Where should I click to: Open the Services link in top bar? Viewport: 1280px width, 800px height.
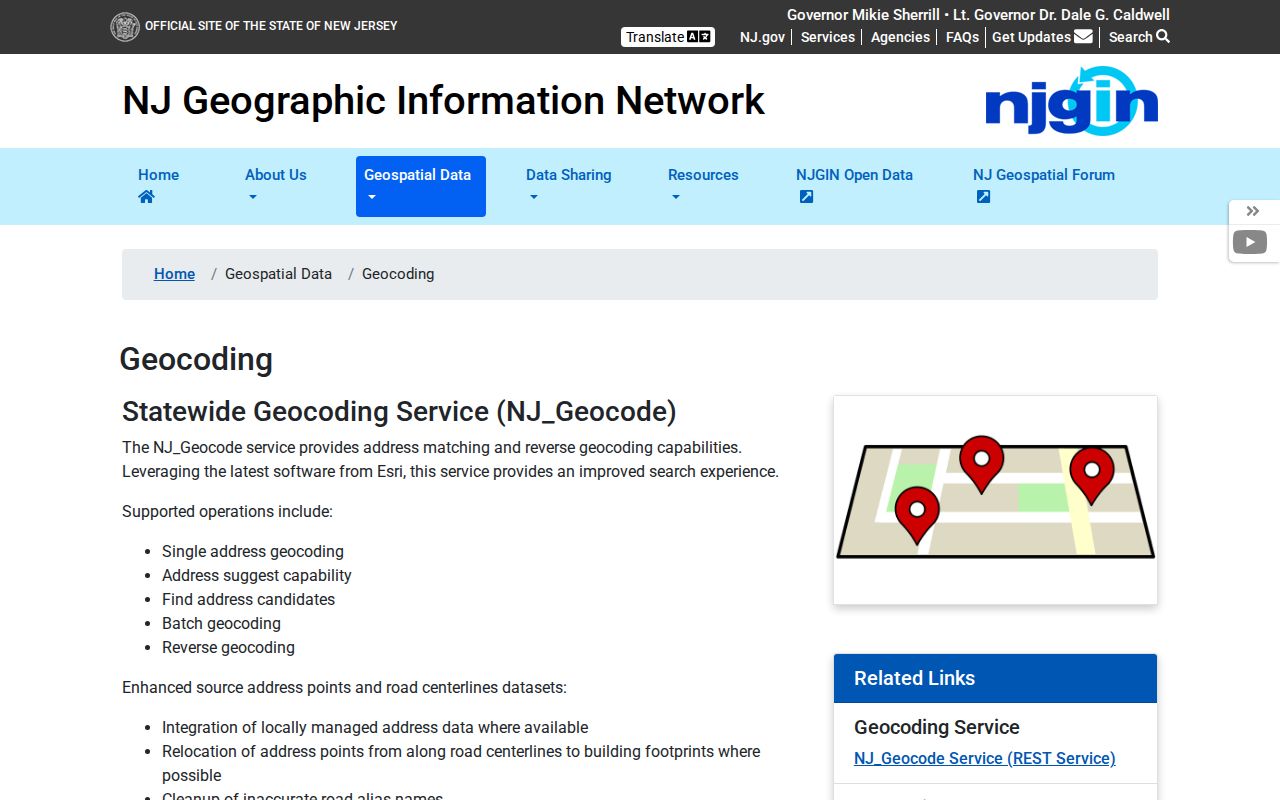point(828,37)
